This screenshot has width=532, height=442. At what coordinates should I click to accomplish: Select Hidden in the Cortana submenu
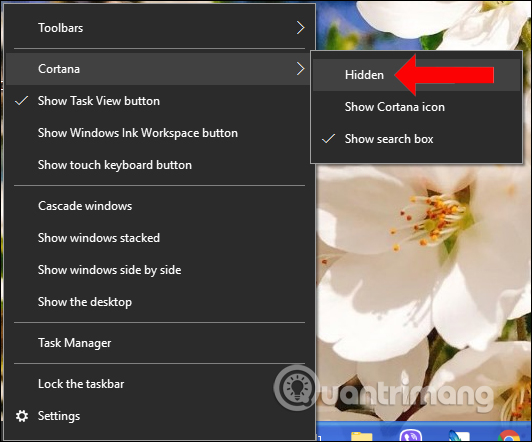tap(416, 75)
